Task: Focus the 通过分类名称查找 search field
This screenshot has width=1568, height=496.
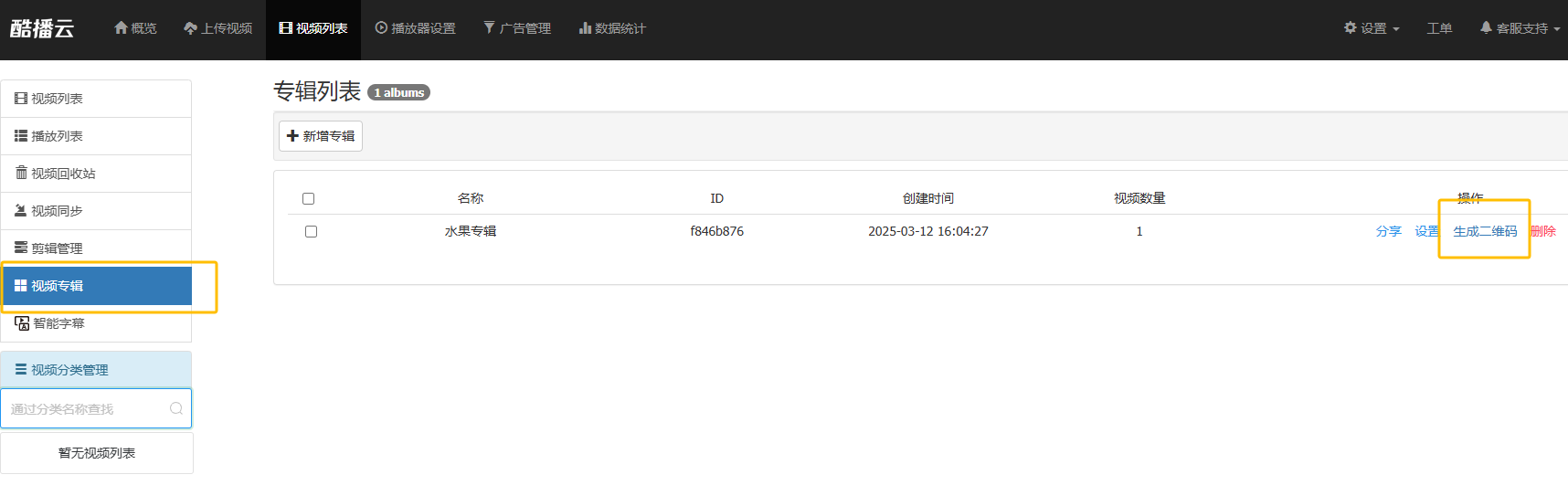Action: click(x=96, y=409)
